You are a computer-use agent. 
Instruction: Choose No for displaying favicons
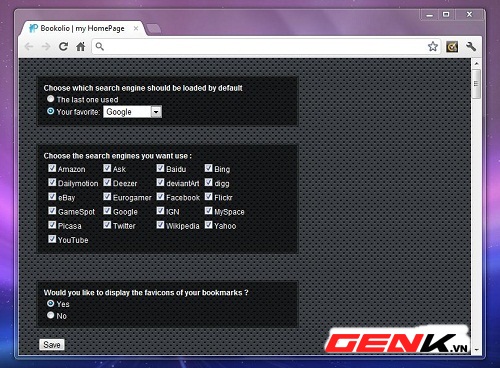click(50, 315)
